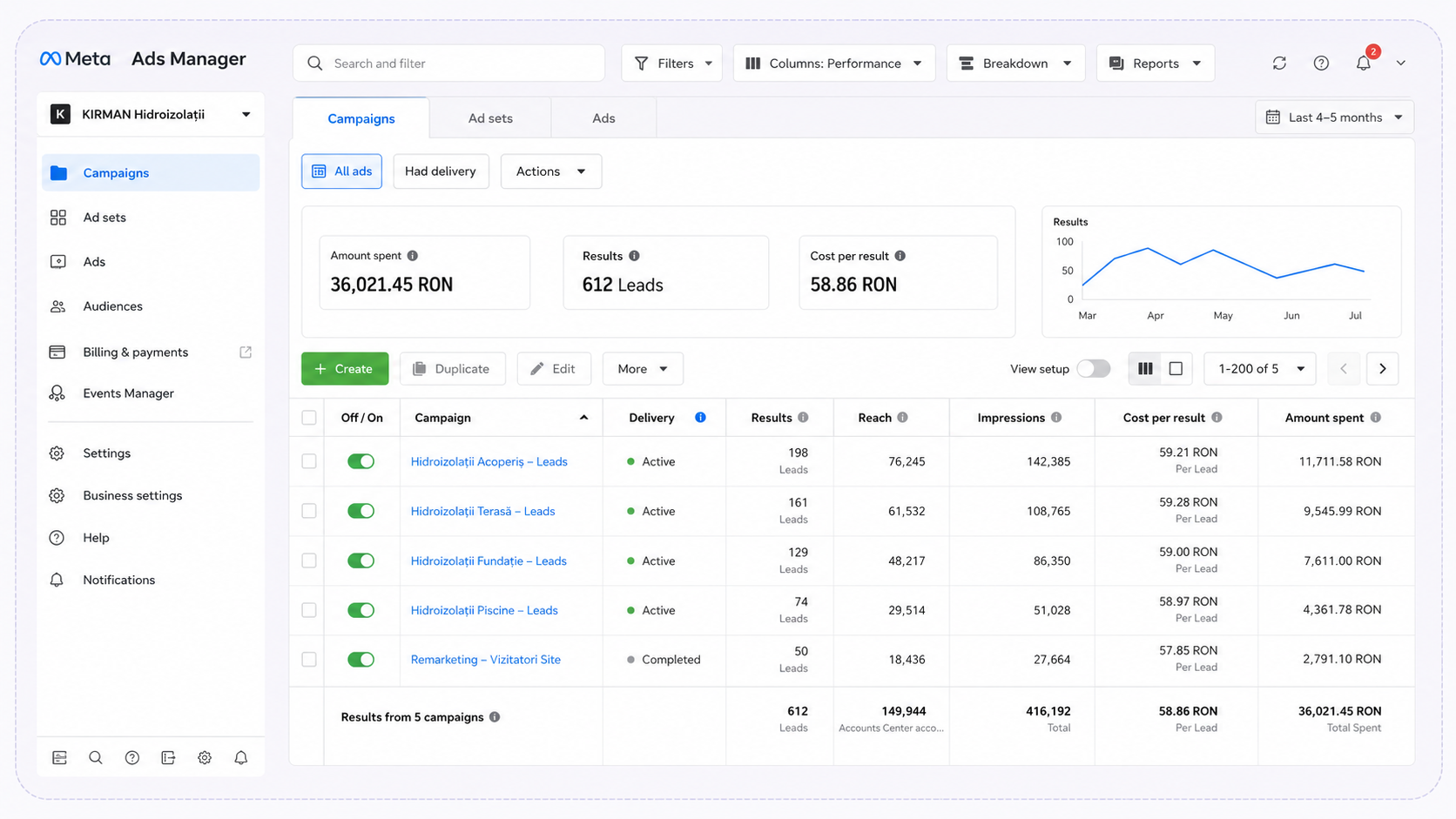Click the bottom sidebar gear icon
This screenshot has width=1456, height=819.
pos(205,758)
